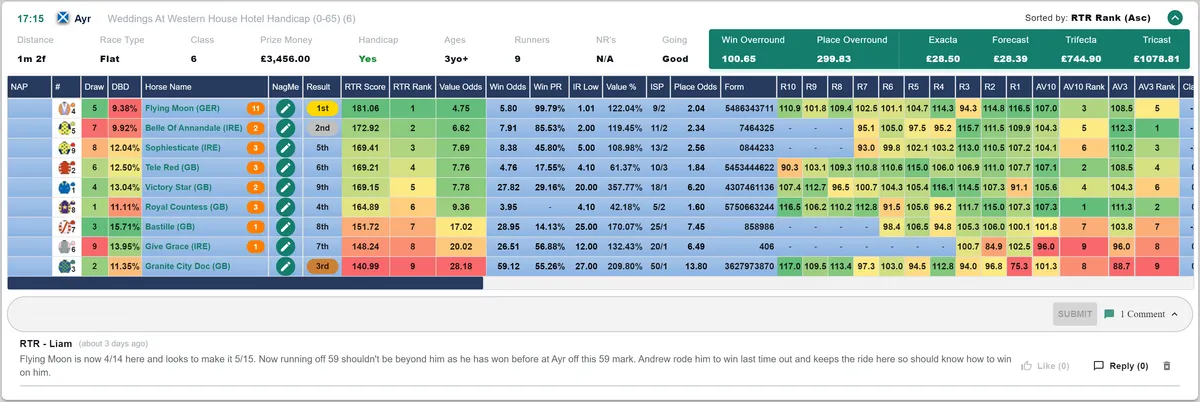Click the SUBMIT comment button
Viewport: 1200px width, 402px height.
click(x=1074, y=314)
